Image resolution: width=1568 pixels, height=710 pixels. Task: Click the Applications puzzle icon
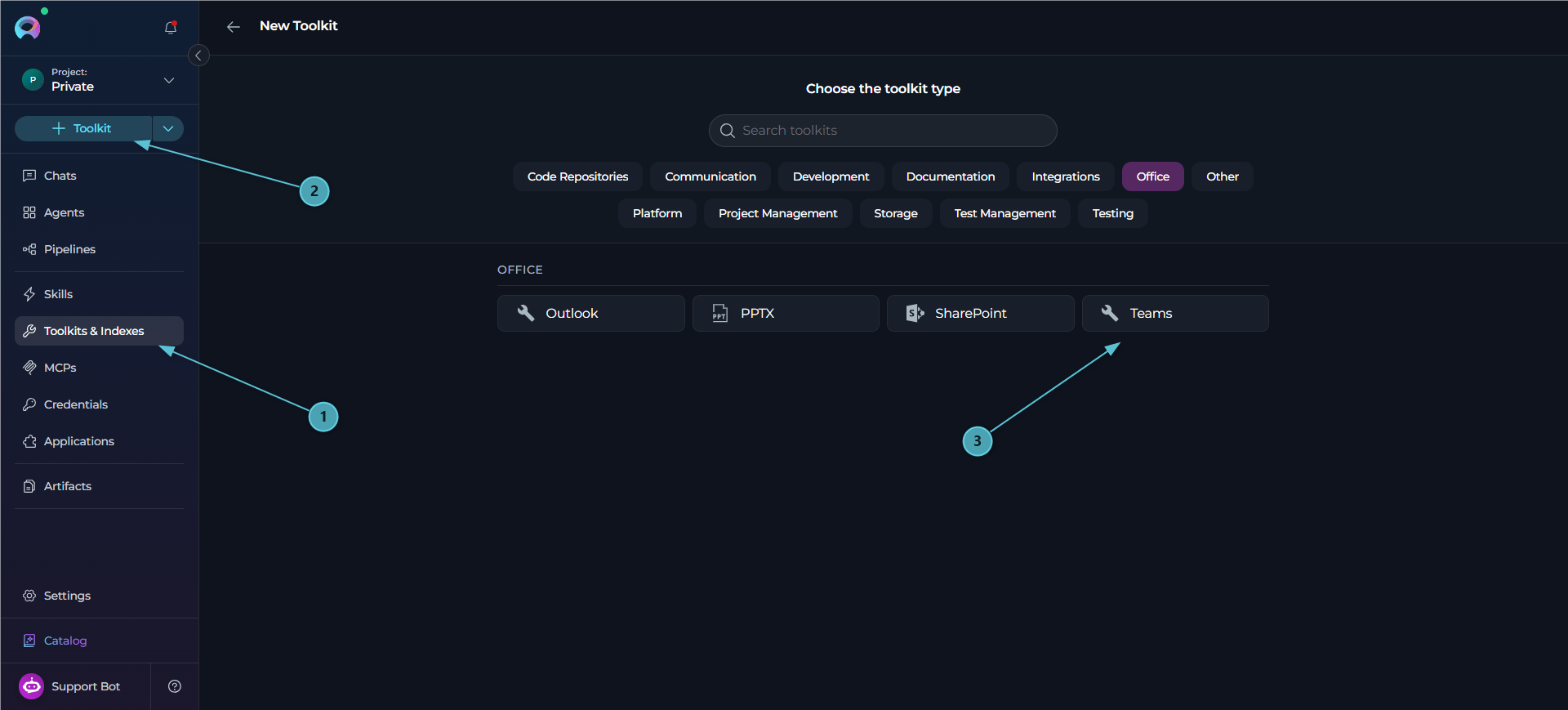point(29,441)
